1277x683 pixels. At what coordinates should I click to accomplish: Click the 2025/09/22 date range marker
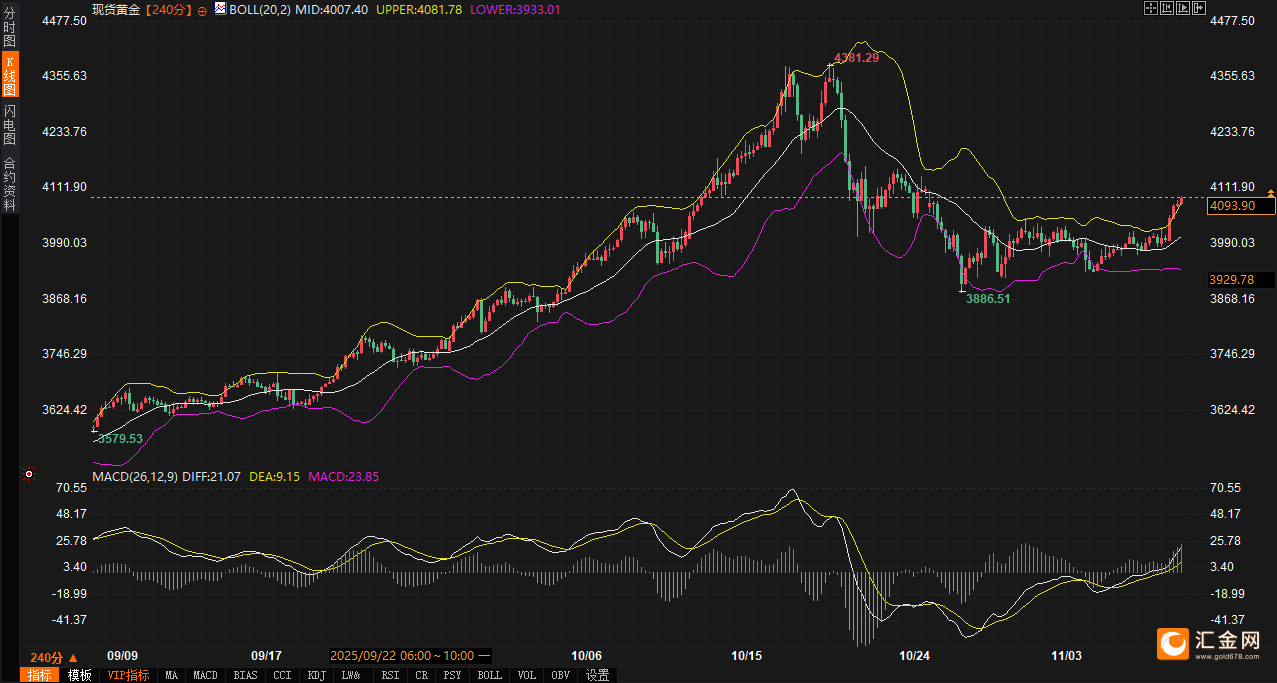[409, 656]
